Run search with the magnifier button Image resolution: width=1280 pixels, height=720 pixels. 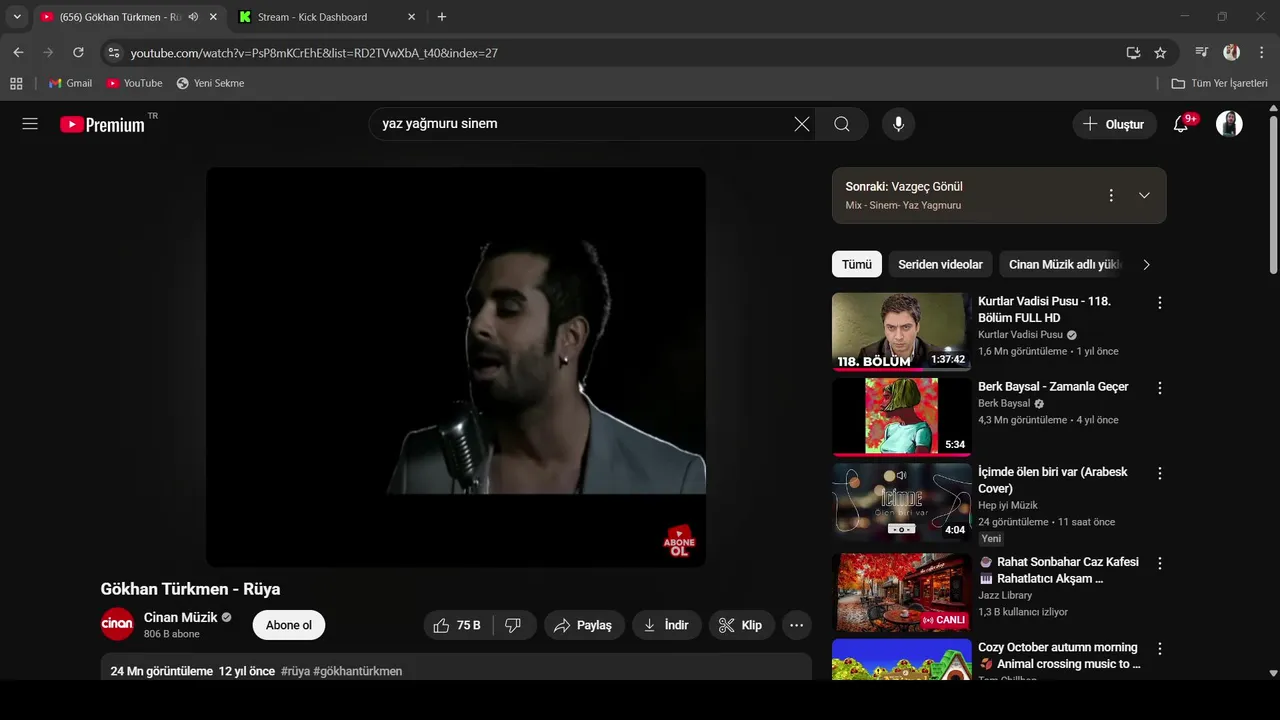coord(842,124)
